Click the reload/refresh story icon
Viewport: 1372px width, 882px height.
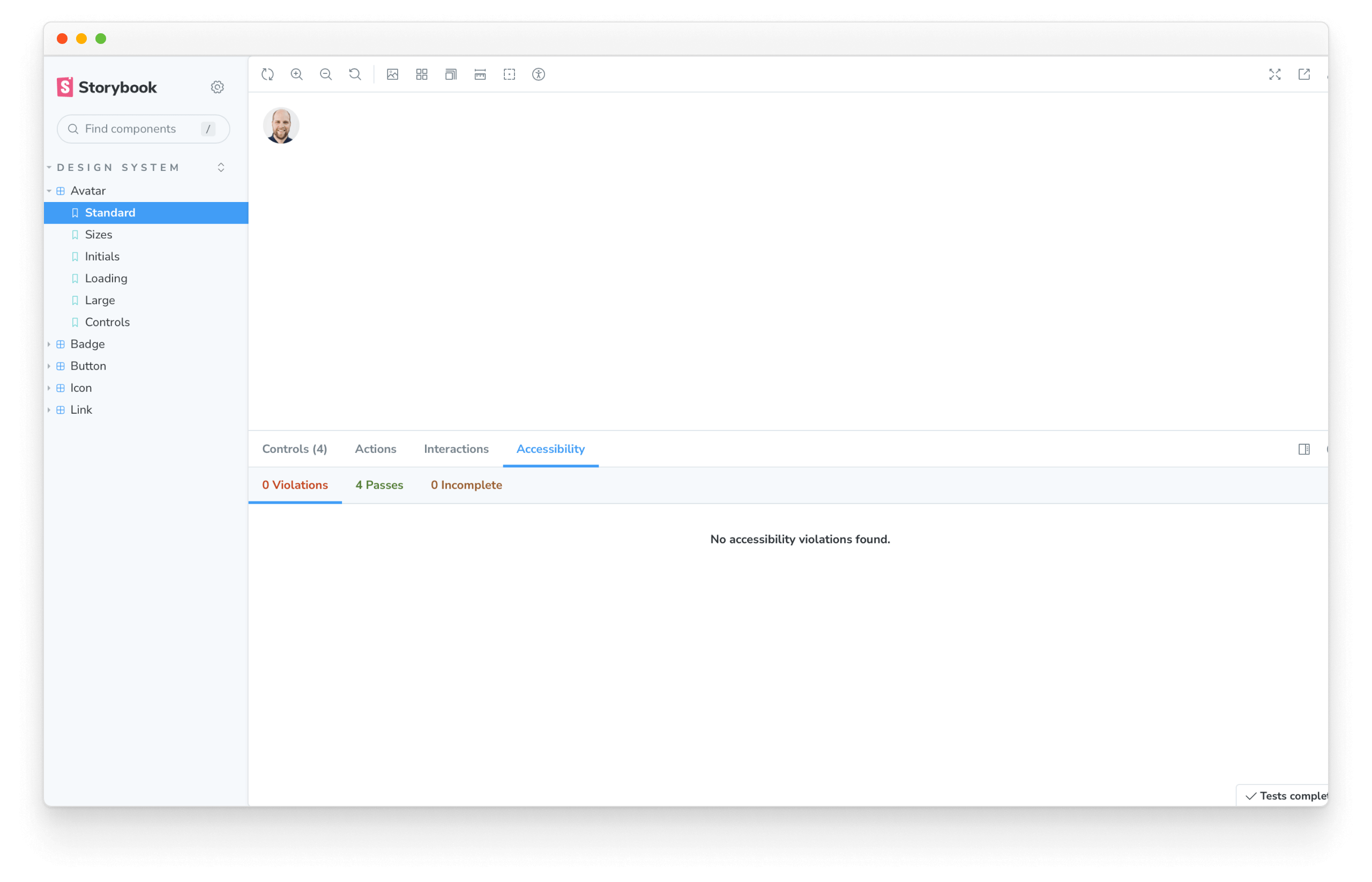point(268,74)
